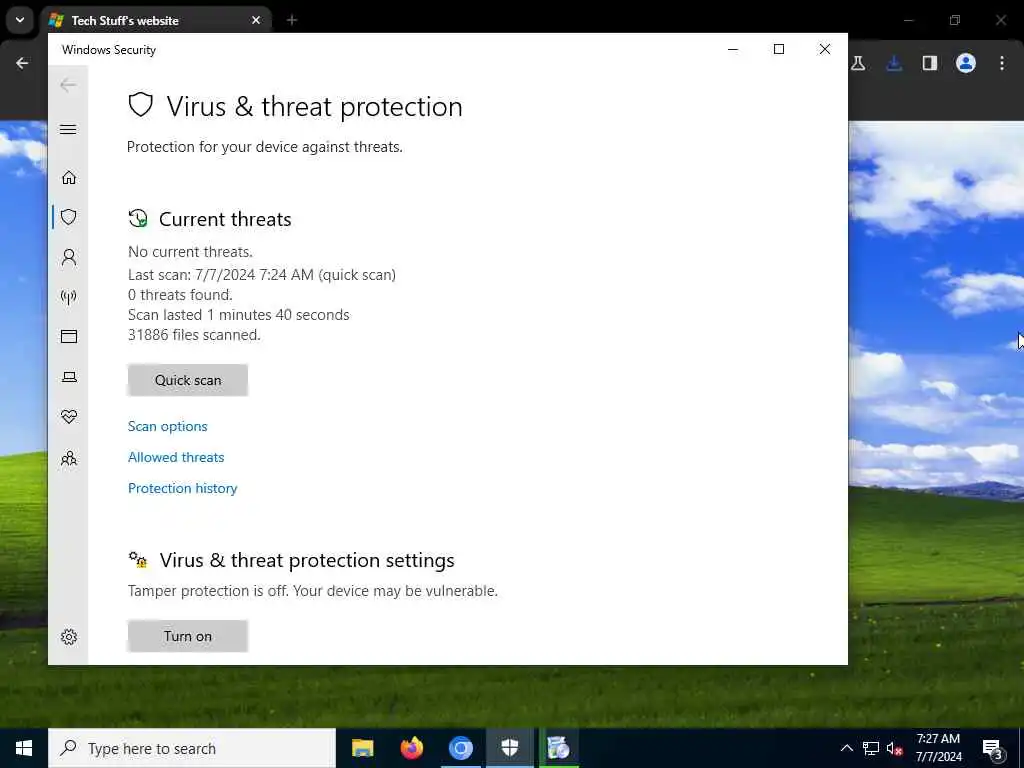The image size is (1024, 768).
Task: Expand the hamburger navigation menu
Action: 68,129
